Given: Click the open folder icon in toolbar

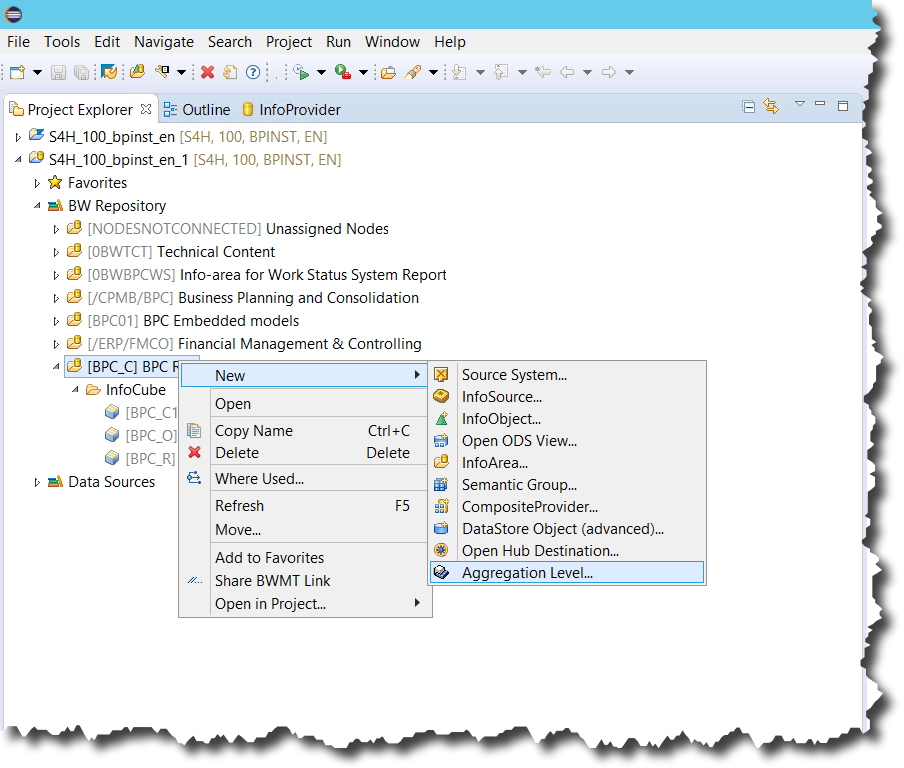Looking at the screenshot, I should 388,72.
